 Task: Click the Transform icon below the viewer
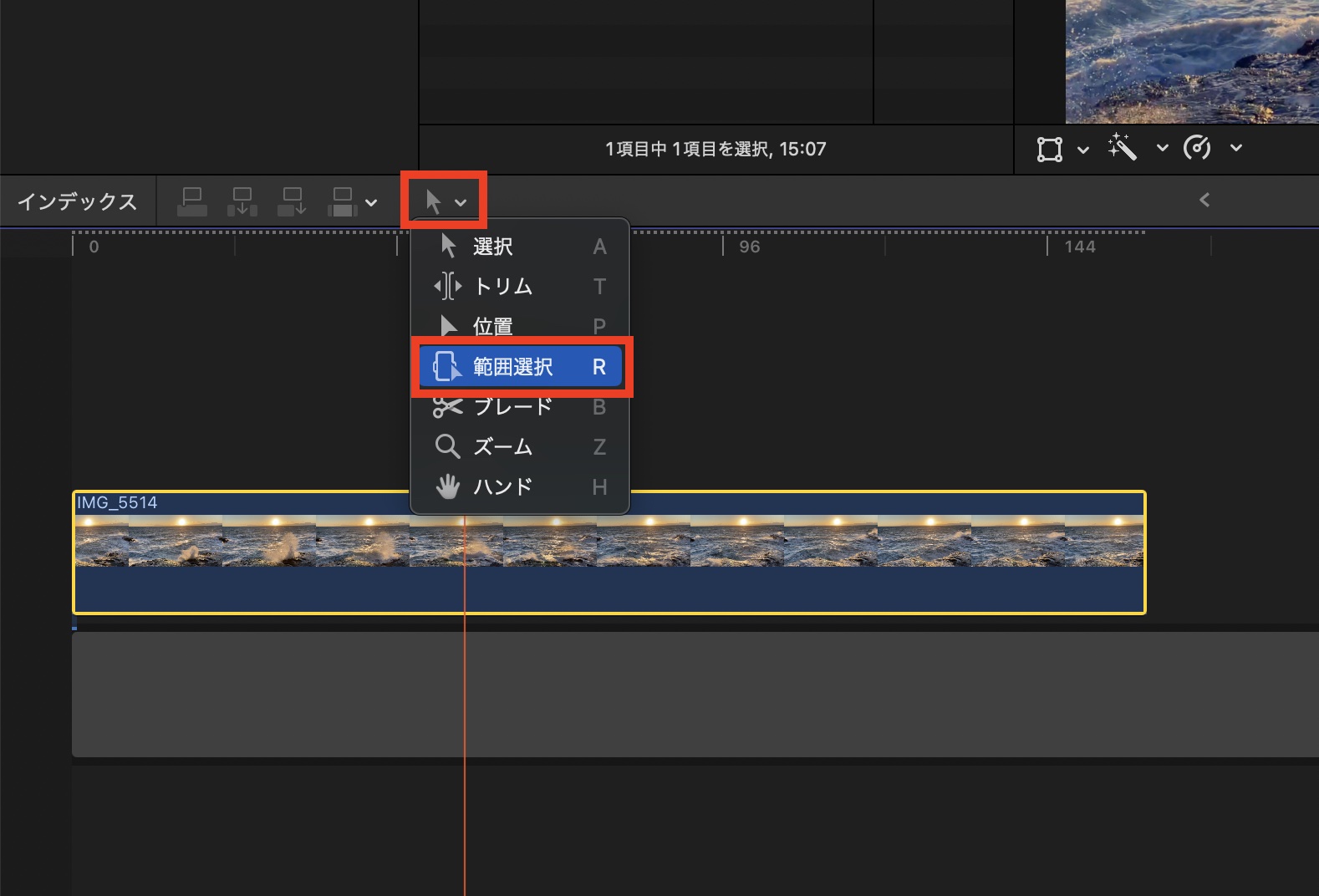click(1050, 149)
